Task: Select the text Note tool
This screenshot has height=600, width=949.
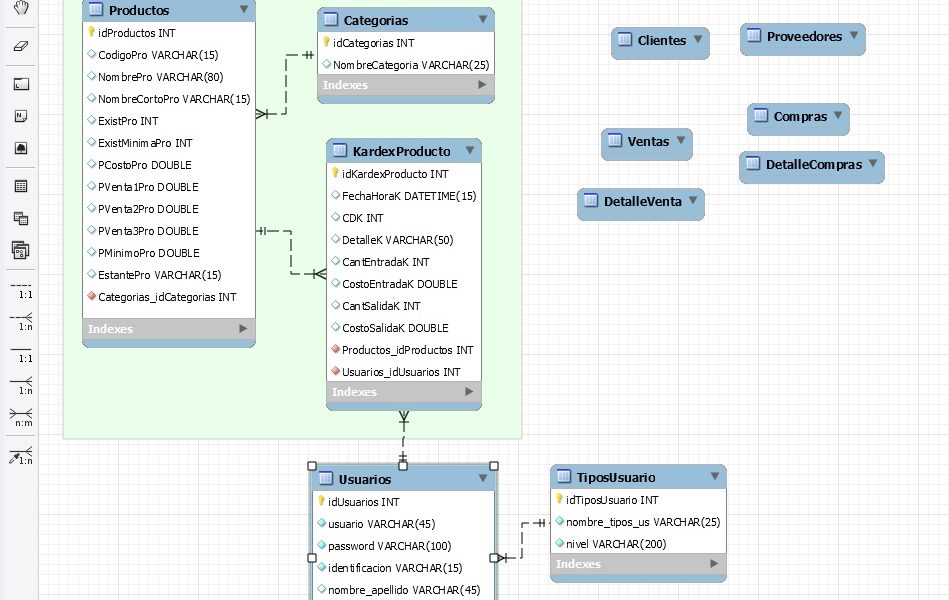Action: [x=21, y=116]
